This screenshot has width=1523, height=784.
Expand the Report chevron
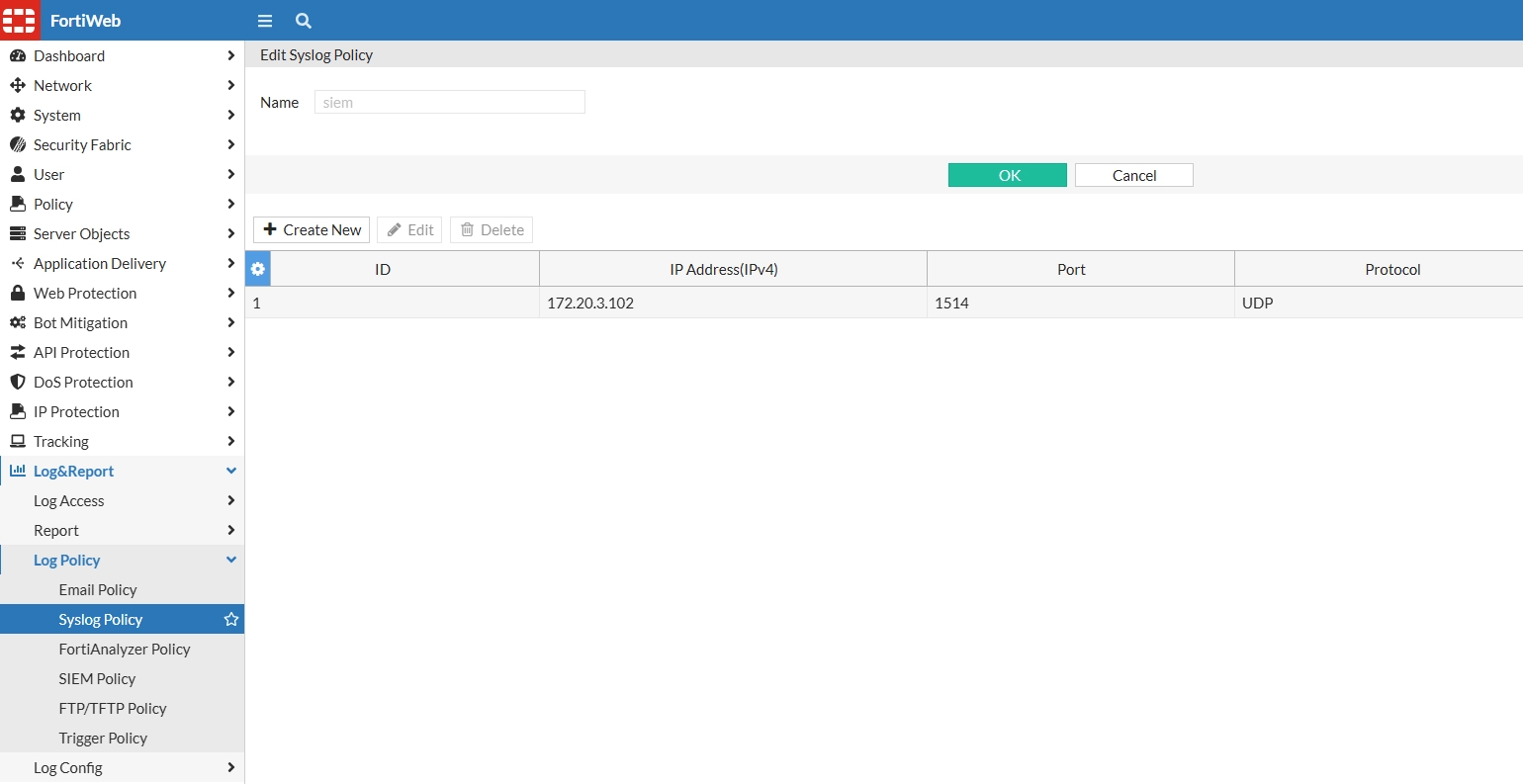[230, 531]
